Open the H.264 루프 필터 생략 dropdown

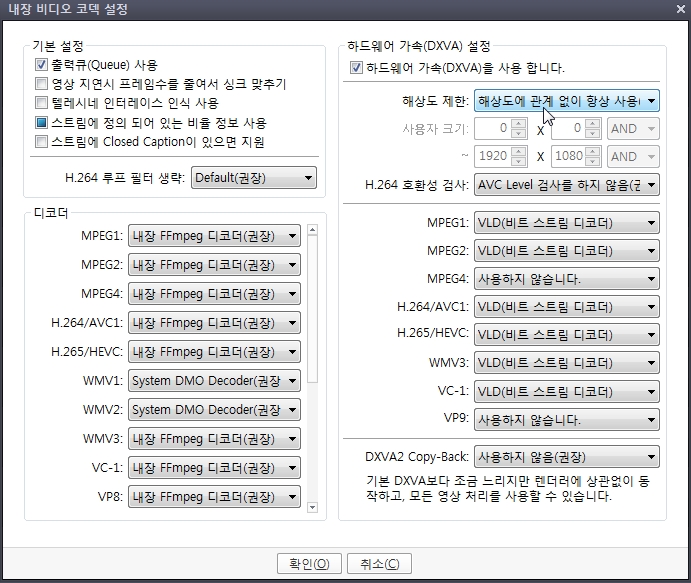click(253, 178)
